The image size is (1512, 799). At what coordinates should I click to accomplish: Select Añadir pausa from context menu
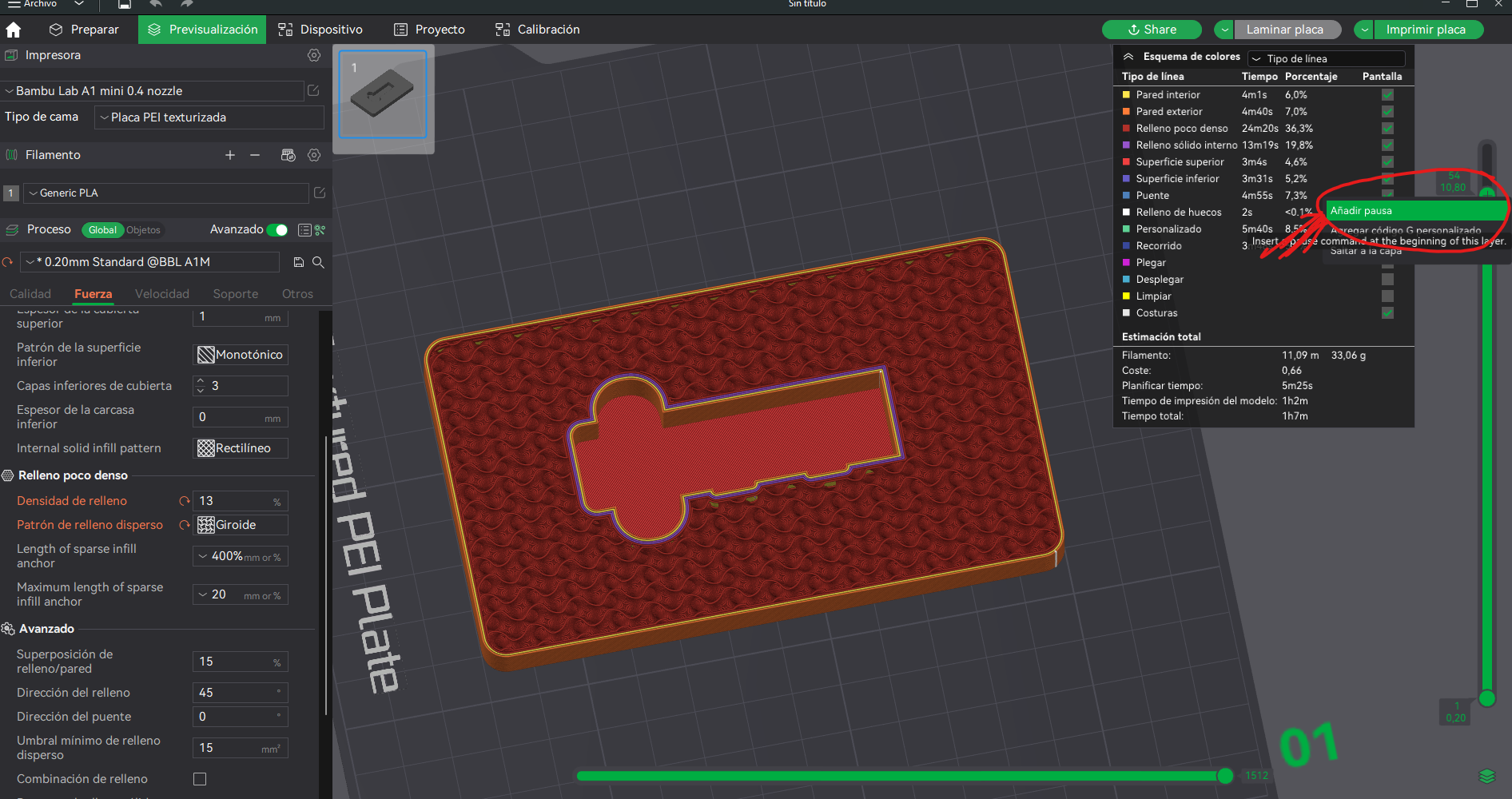(x=1415, y=211)
